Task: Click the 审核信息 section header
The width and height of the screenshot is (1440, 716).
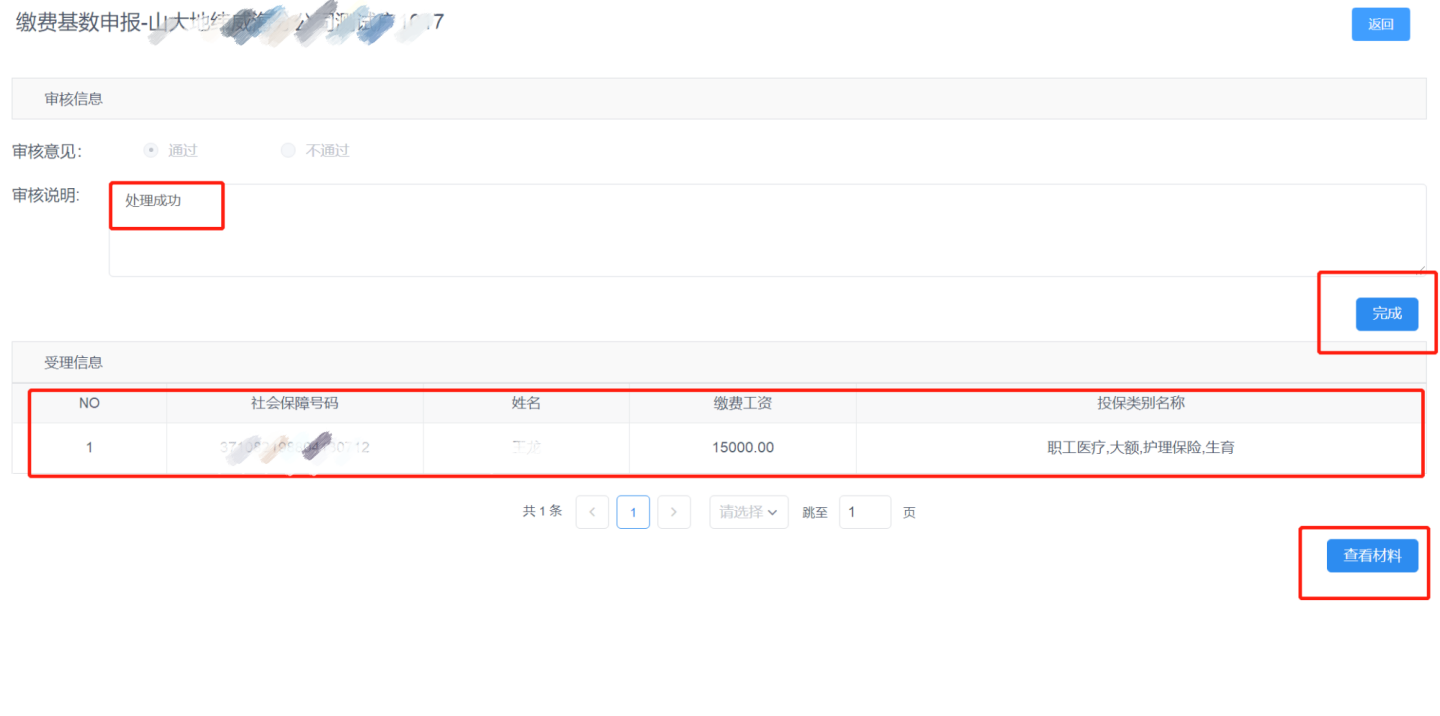Action: point(74,99)
